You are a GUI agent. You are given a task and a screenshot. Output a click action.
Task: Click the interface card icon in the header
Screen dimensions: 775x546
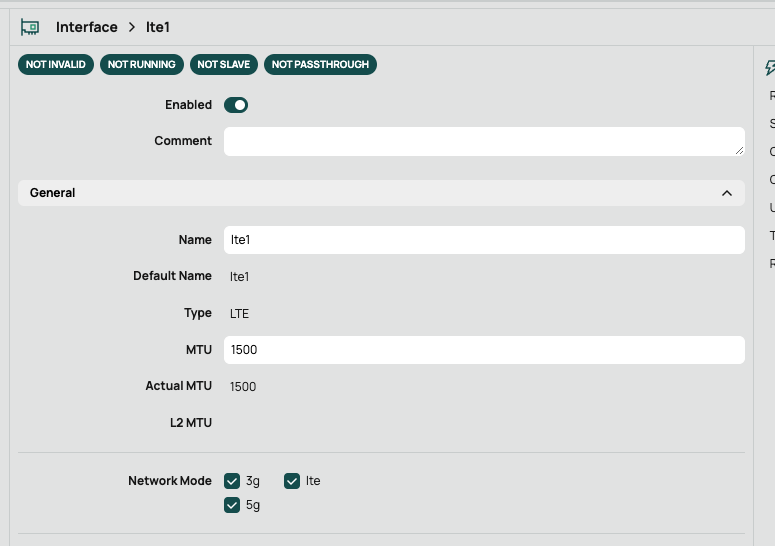30,27
